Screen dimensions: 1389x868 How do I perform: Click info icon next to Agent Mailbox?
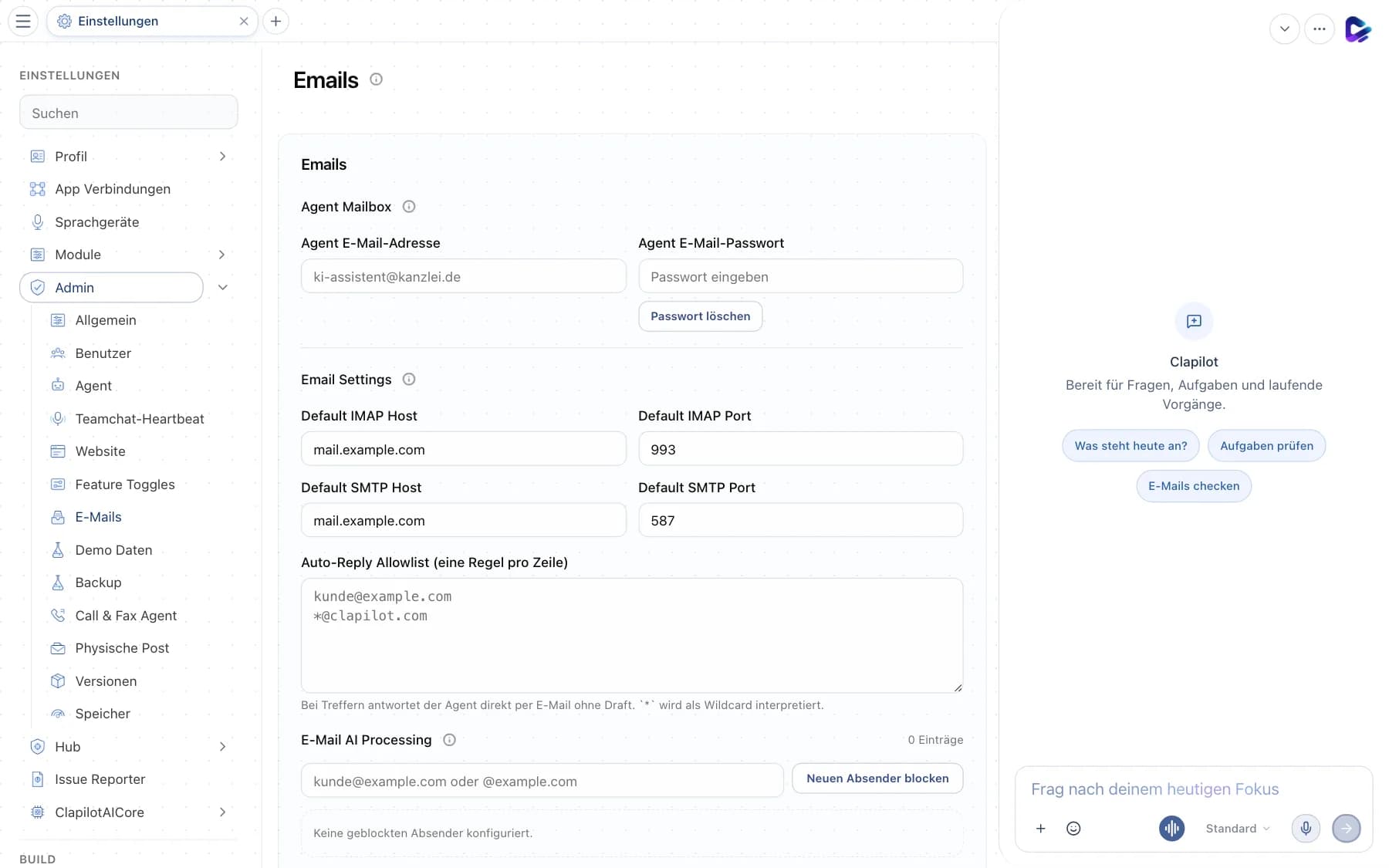[409, 206]
